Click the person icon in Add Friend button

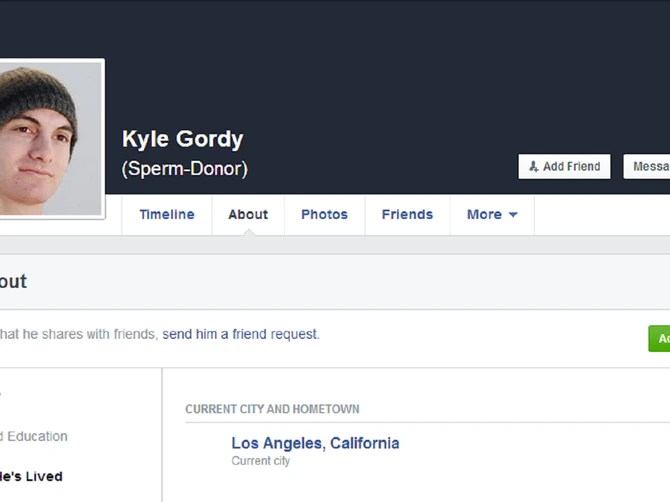pos(534,167)
